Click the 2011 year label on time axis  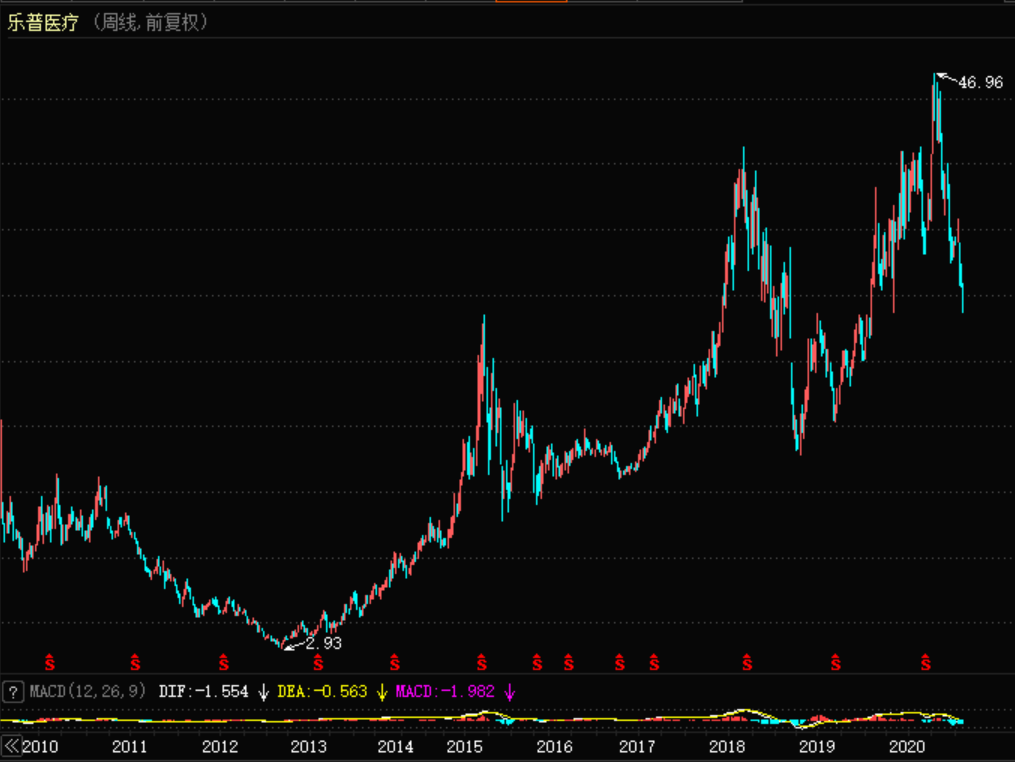click(129, 746)
